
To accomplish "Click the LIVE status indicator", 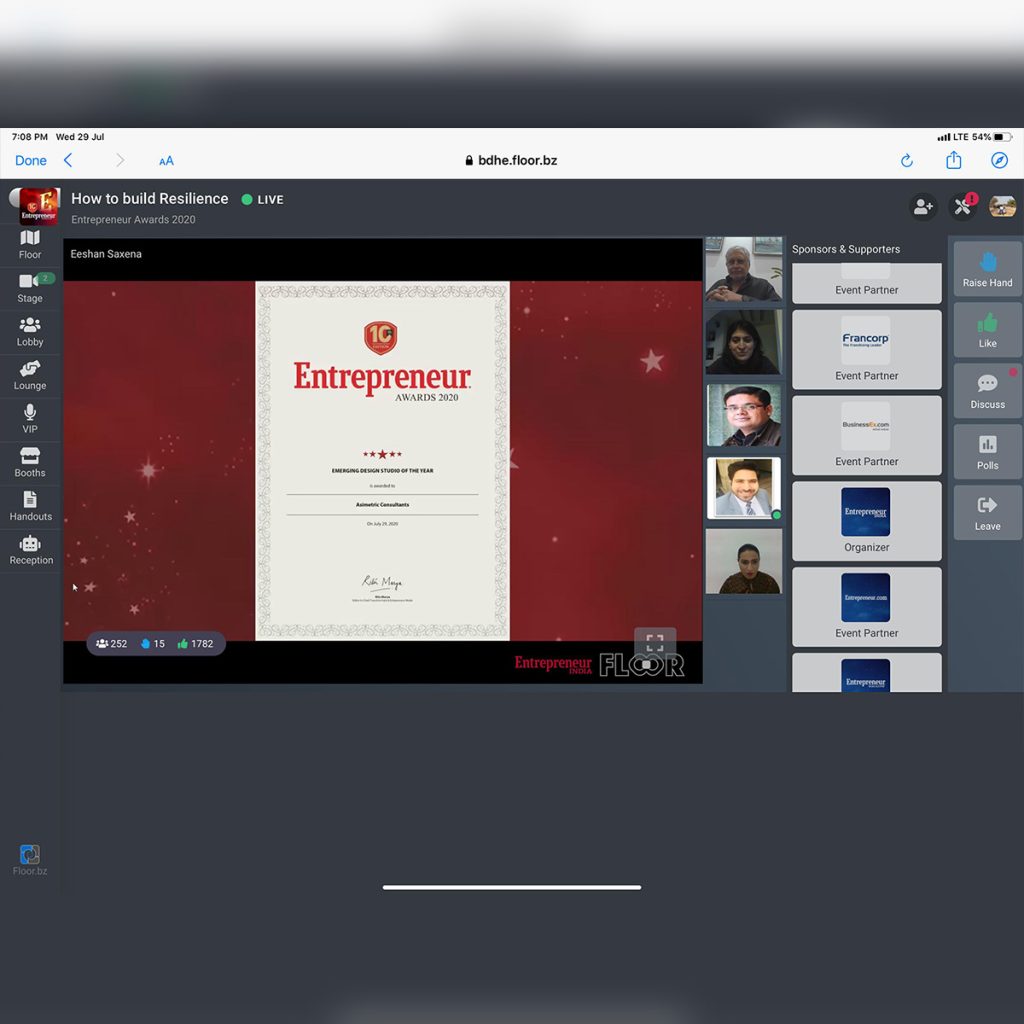I will [x=263, y=200].
